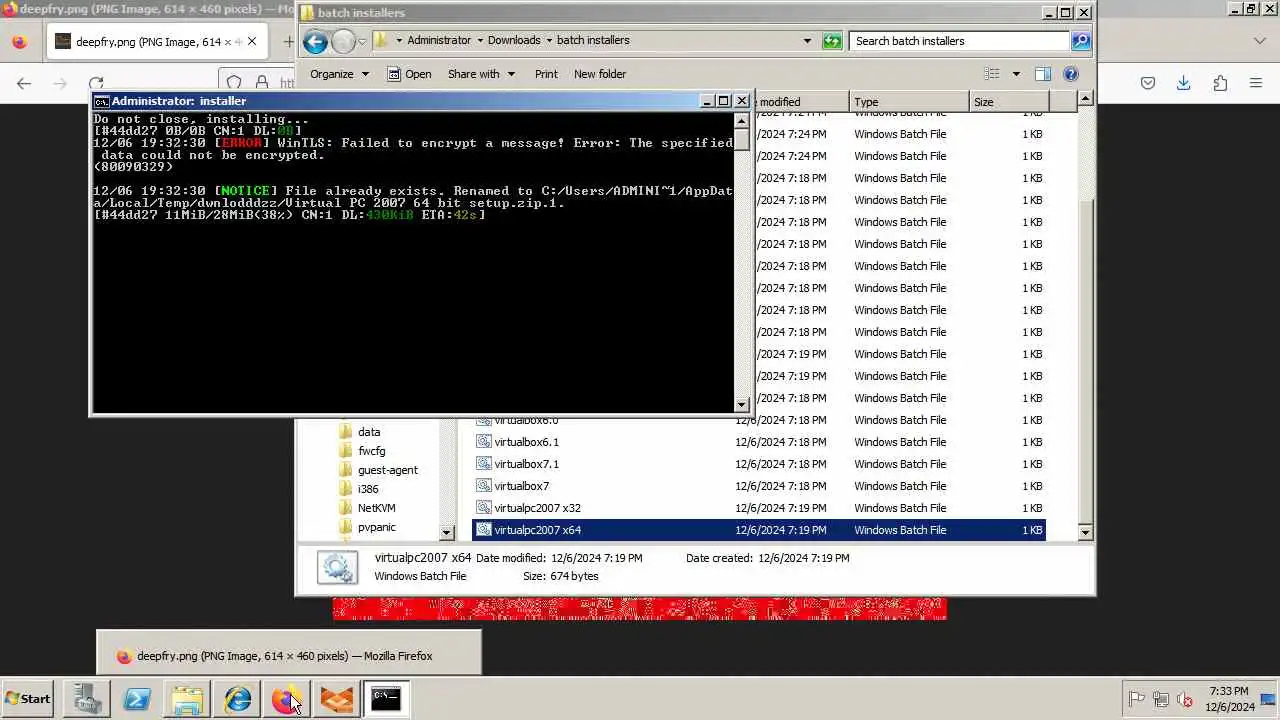This screenshot has width=1280, height=720.
Task: Save page to Pocket in Firefox
Action: pyautogui.click(x=1148, y=84)
